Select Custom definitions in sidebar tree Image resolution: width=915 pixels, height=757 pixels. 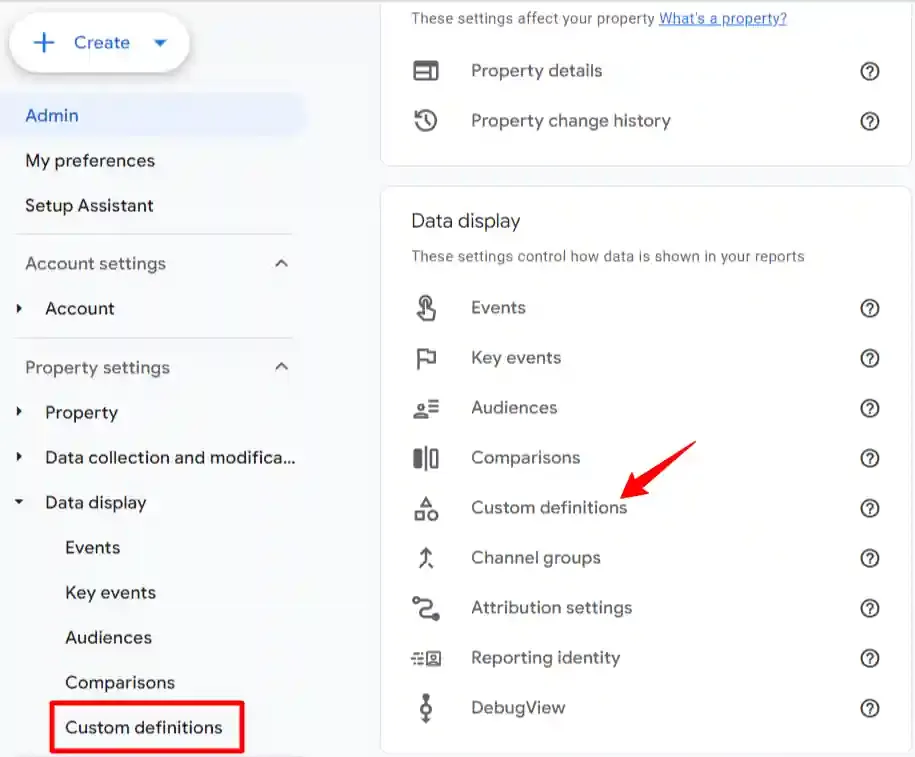pos(144,727)
